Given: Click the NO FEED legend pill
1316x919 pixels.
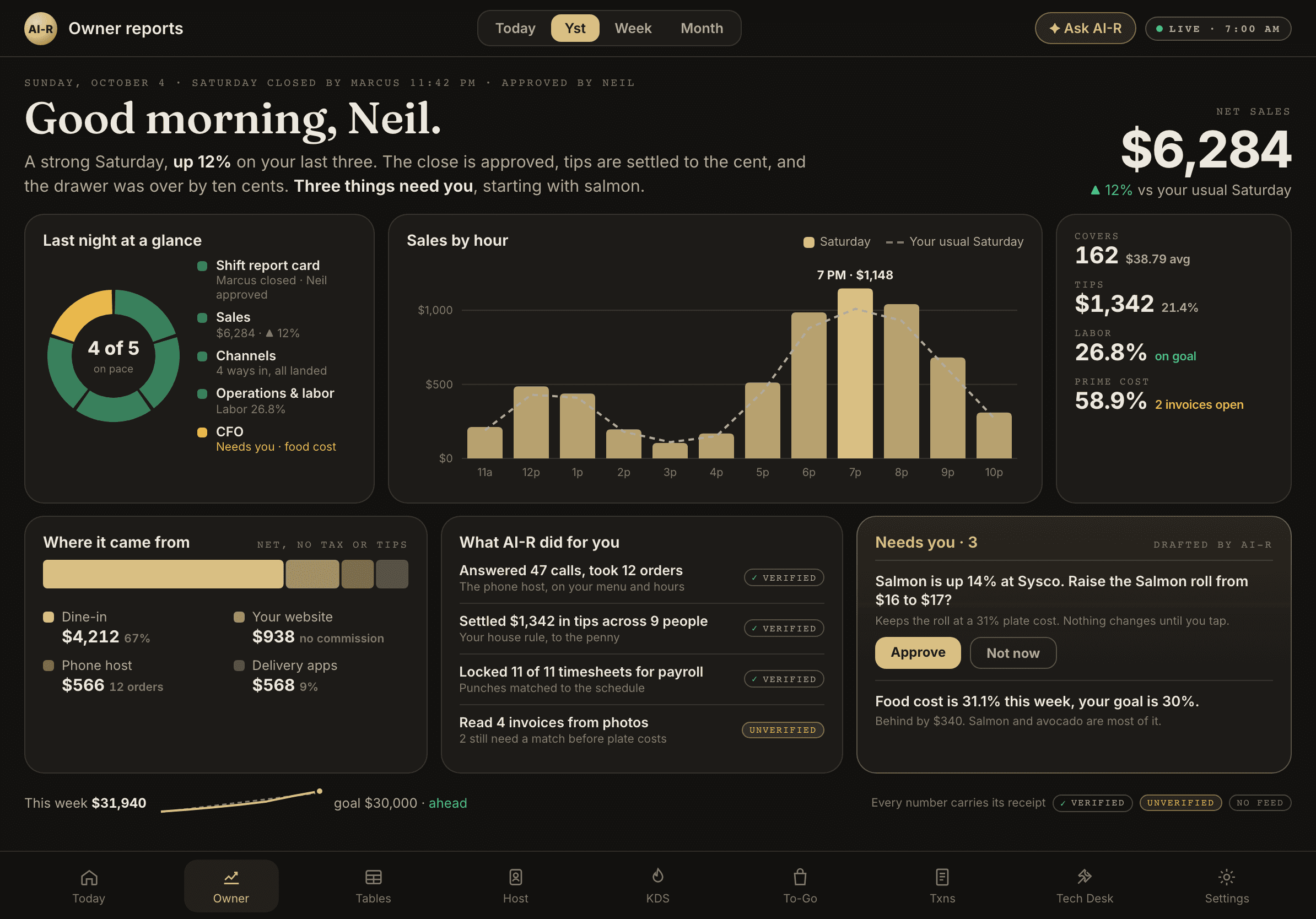Looking at the screenshot, I should pos(1260,803).
